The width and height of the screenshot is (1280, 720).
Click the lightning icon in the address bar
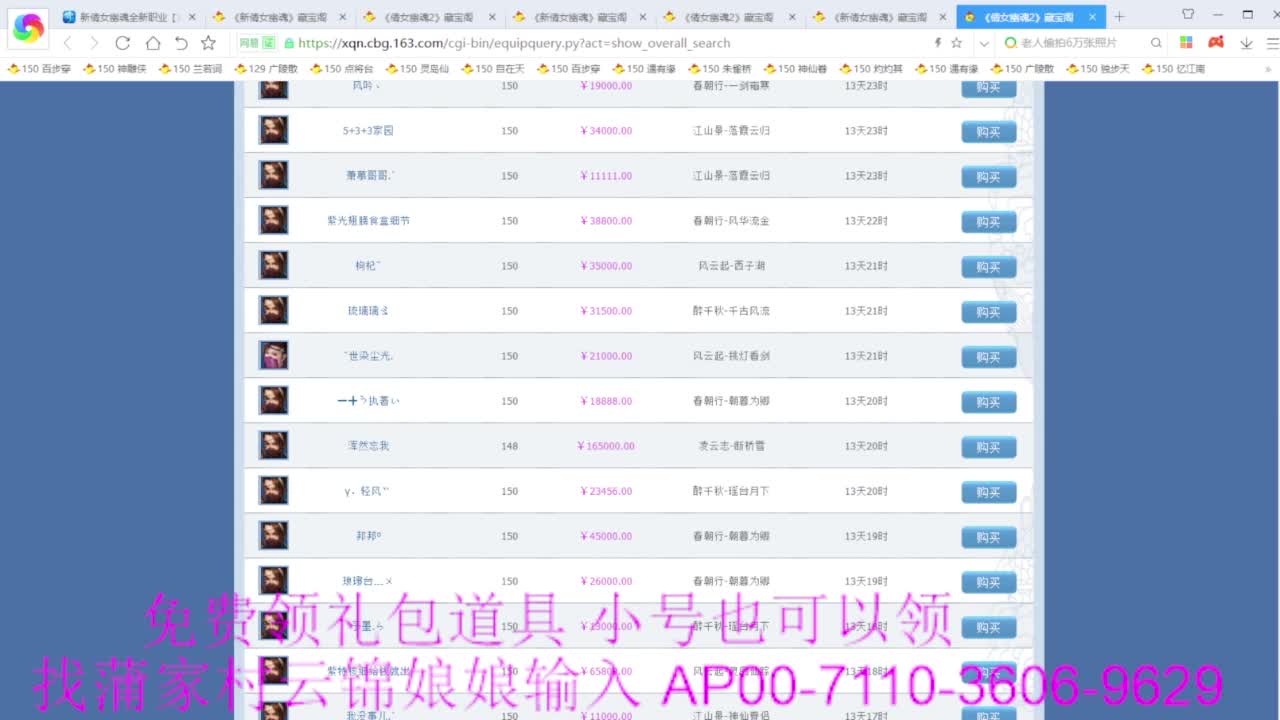pos(938,44)
